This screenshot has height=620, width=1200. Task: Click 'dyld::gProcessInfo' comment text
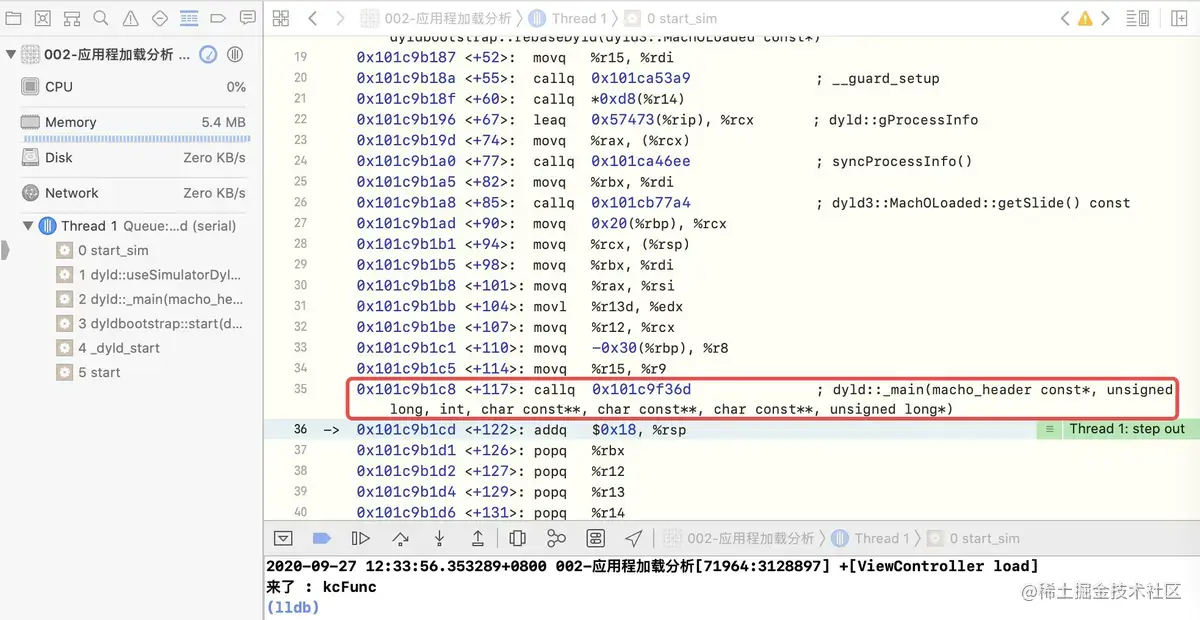tap(904, 119)
